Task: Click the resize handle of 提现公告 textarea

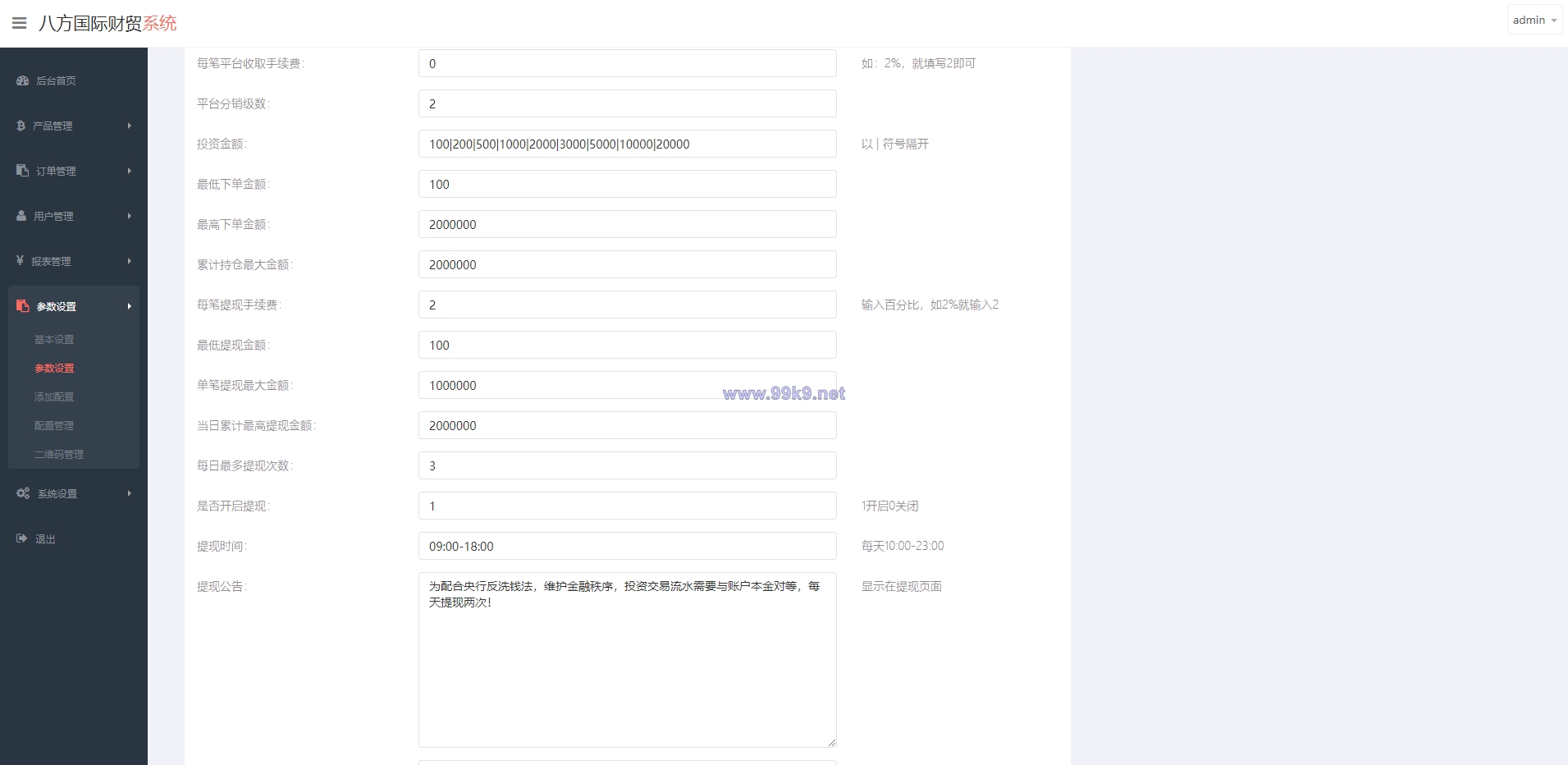Action: pos(831,742)
